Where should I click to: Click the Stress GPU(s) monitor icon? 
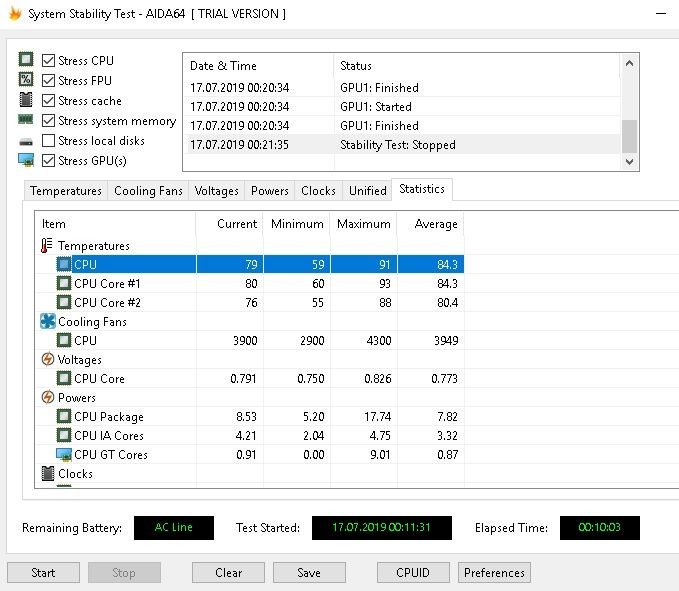[x=26, y=160]
